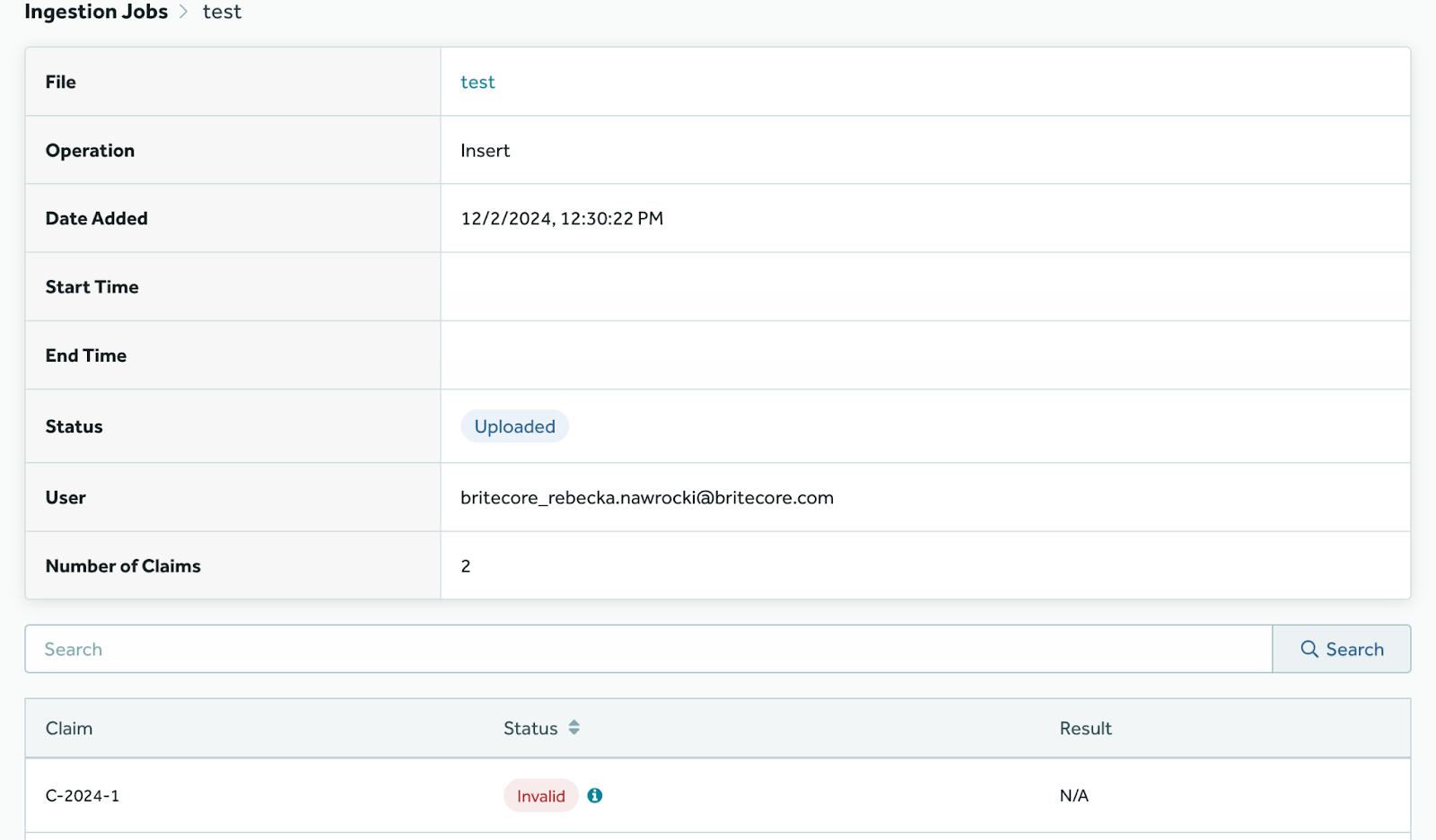Click the N/A result cell
This screenshot has height=840, width=1436.
tap(1073, 796)
